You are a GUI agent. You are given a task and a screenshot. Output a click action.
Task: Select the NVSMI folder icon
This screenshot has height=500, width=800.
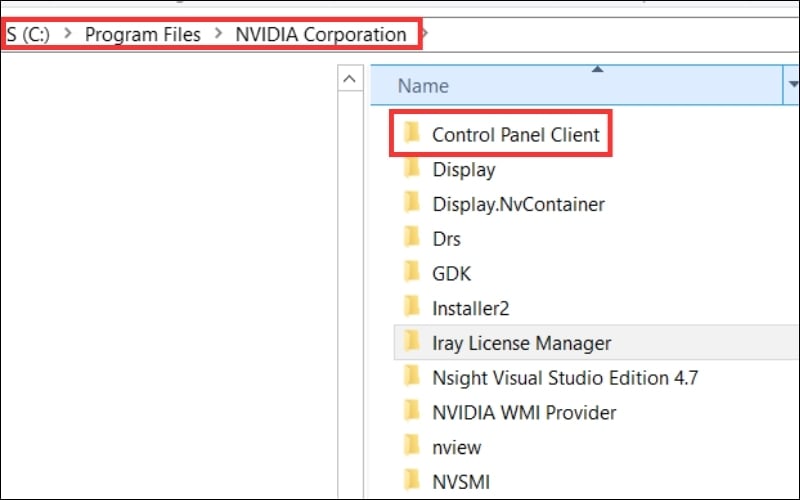[410, 480]
